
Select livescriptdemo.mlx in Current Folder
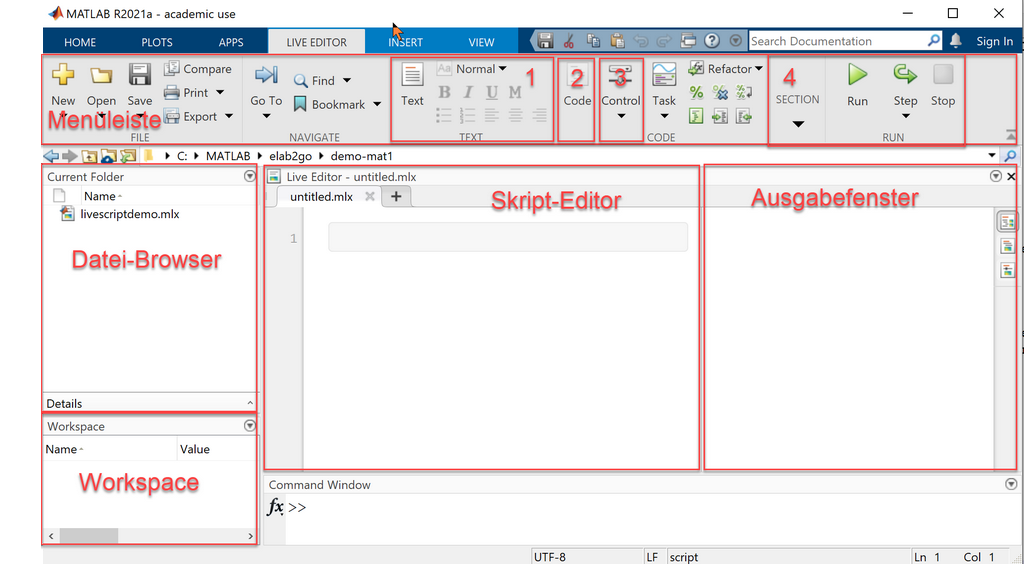[x=129, y=213]
